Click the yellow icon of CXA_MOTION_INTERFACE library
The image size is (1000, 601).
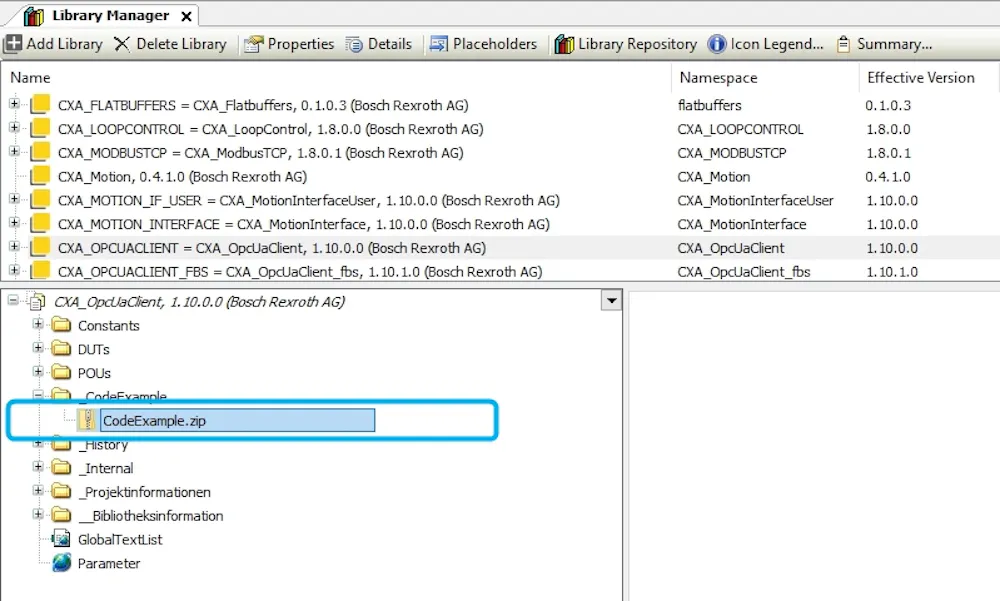[40, 223]
